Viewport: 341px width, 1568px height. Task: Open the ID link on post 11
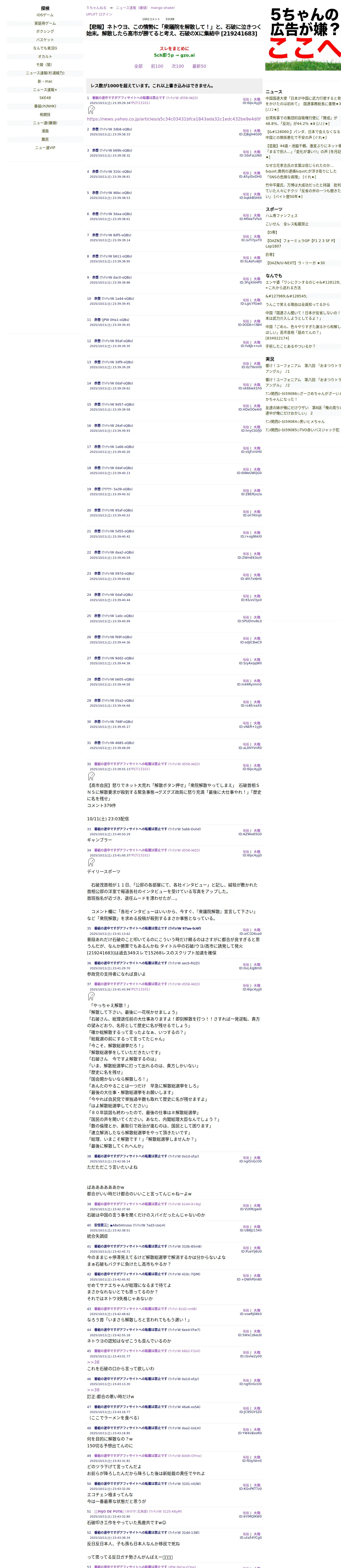(250, 325)
